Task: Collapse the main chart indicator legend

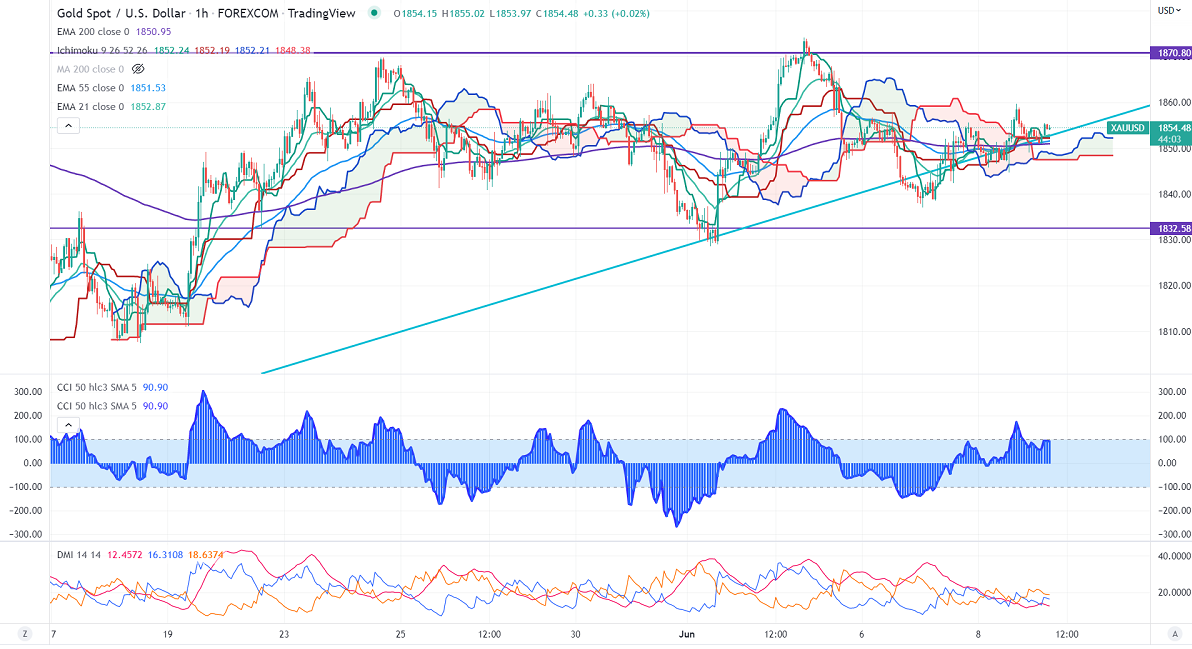Action: [x=68, y=125]
